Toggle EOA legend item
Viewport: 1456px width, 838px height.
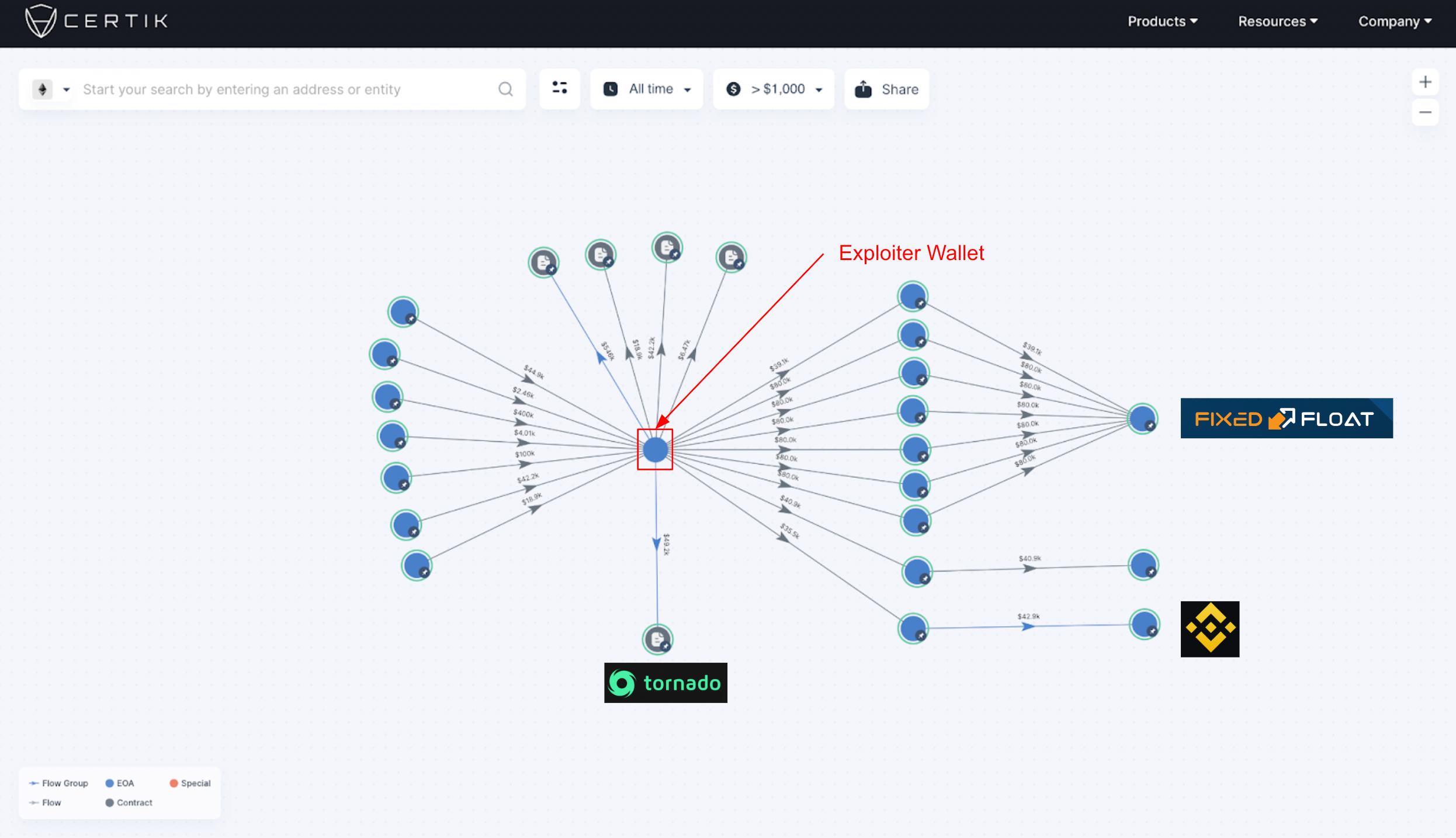(x=120, y=783)
